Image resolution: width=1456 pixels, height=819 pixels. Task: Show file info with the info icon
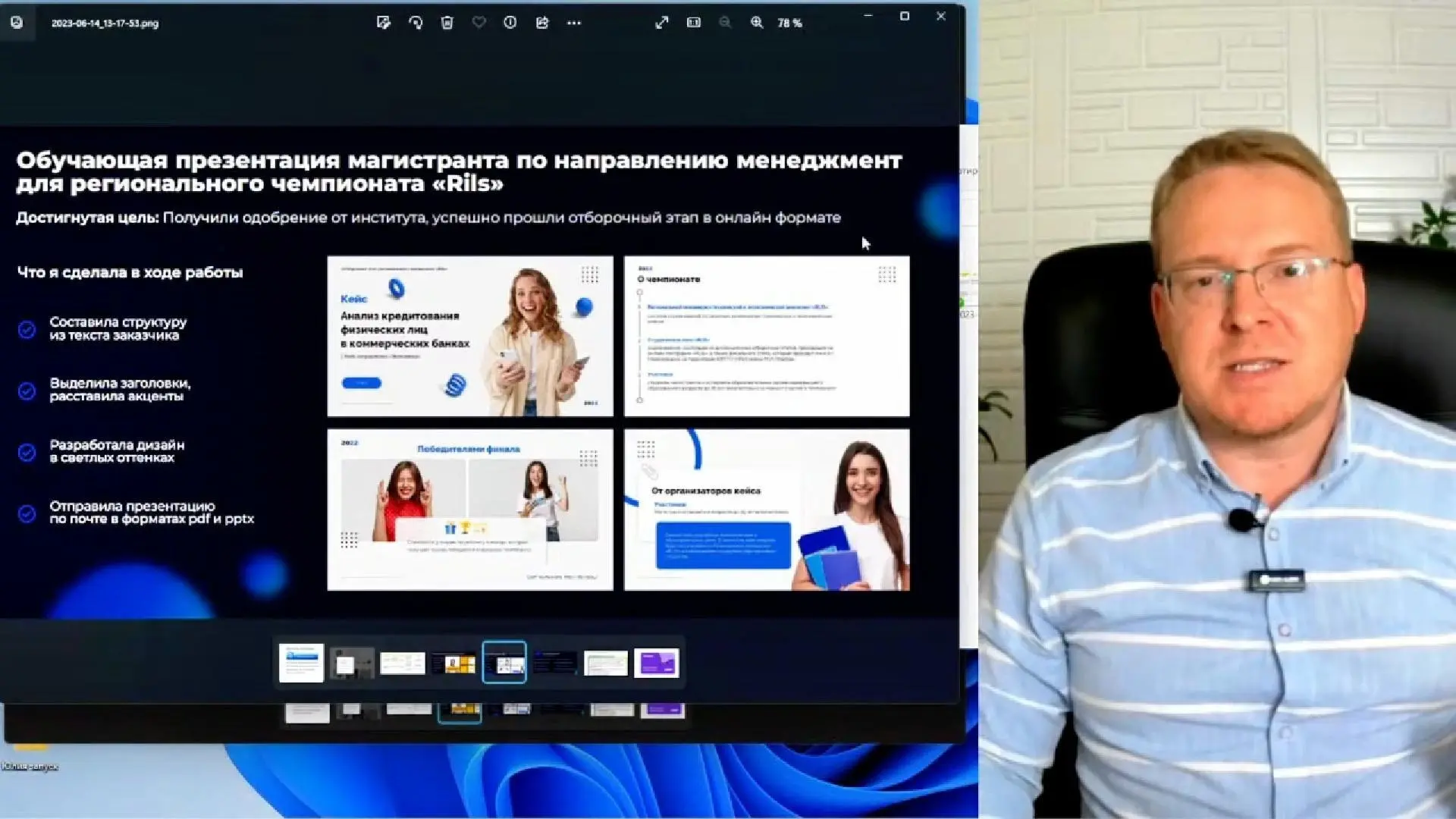510,23
